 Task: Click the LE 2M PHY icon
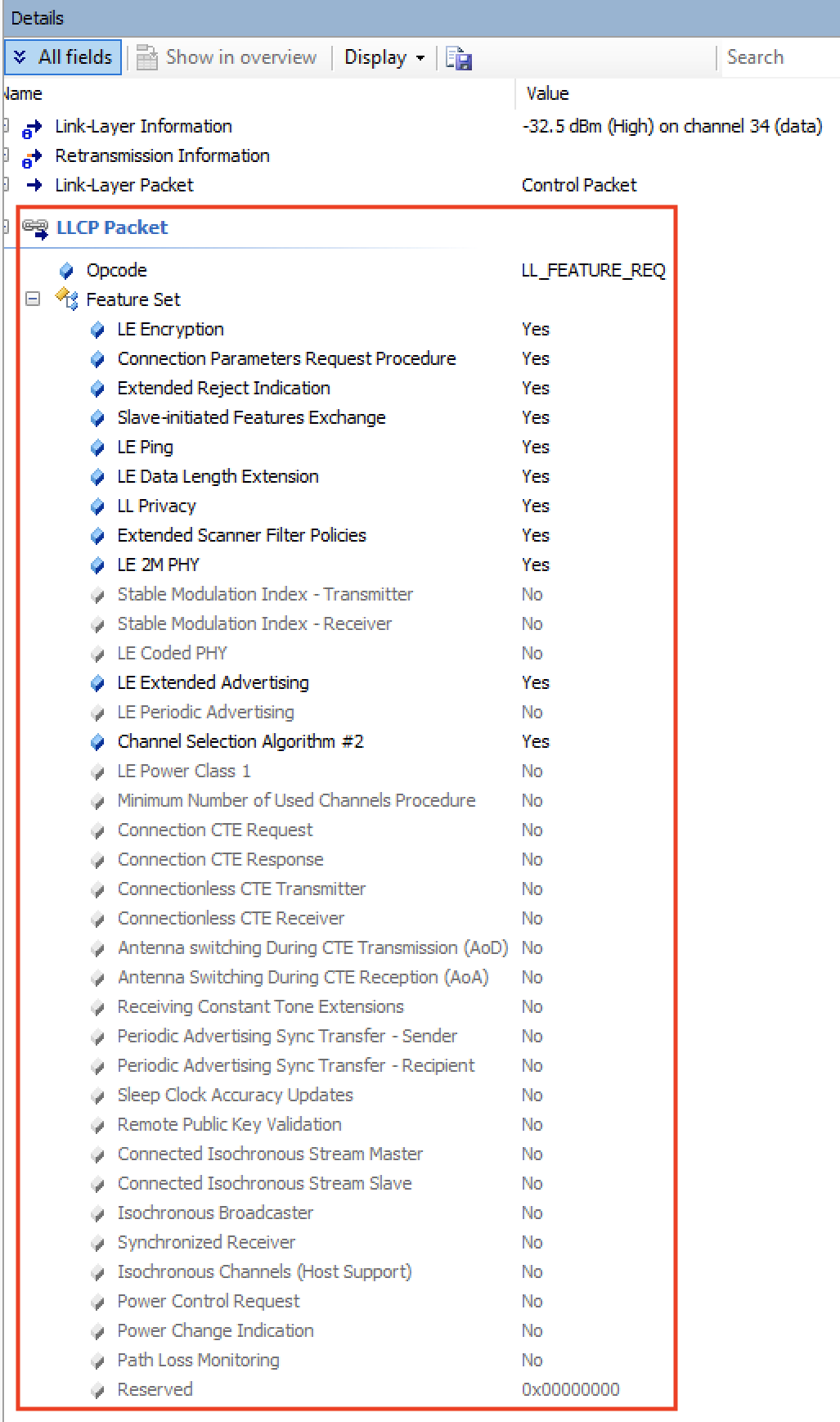click(x=97, y=565)
